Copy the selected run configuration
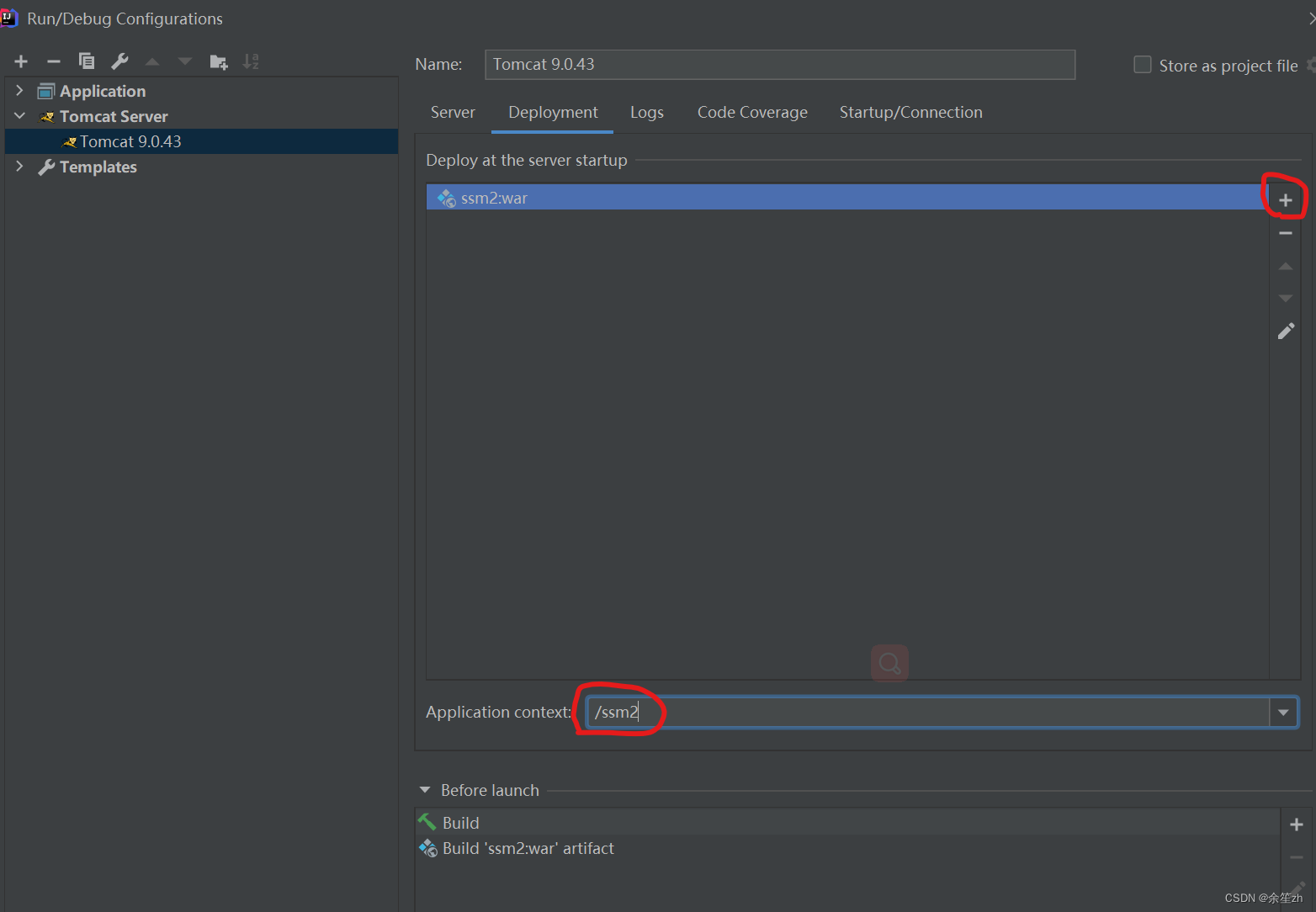 (x=86, y=61)
